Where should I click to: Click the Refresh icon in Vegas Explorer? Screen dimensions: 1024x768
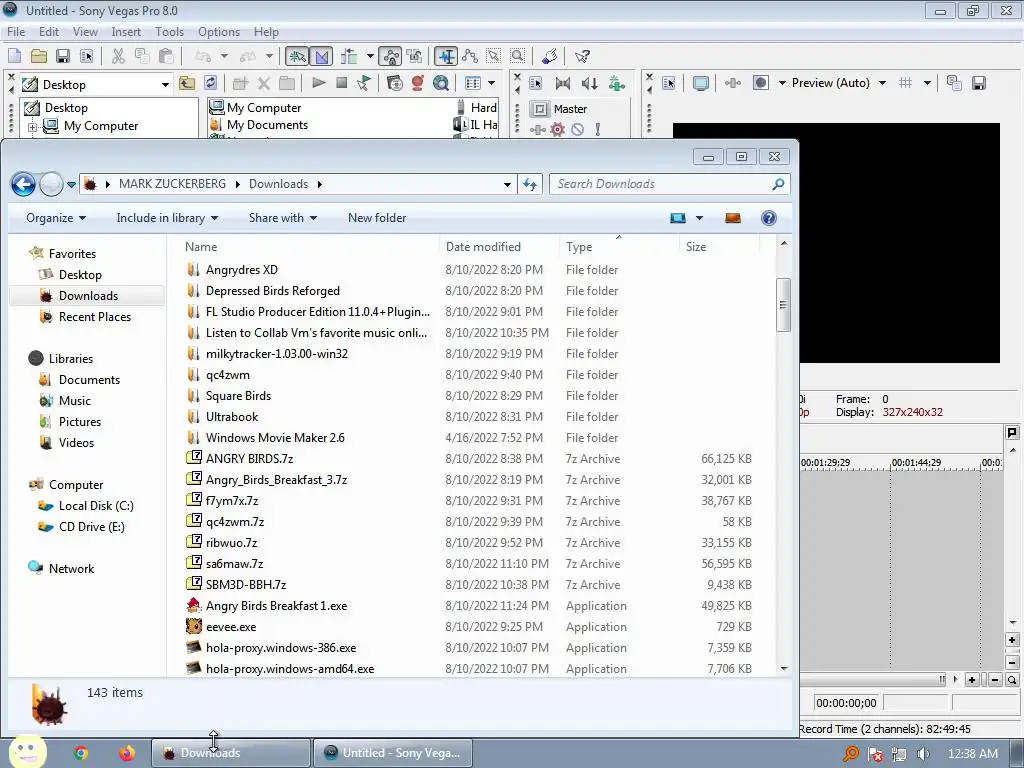[x=210, y=83]
